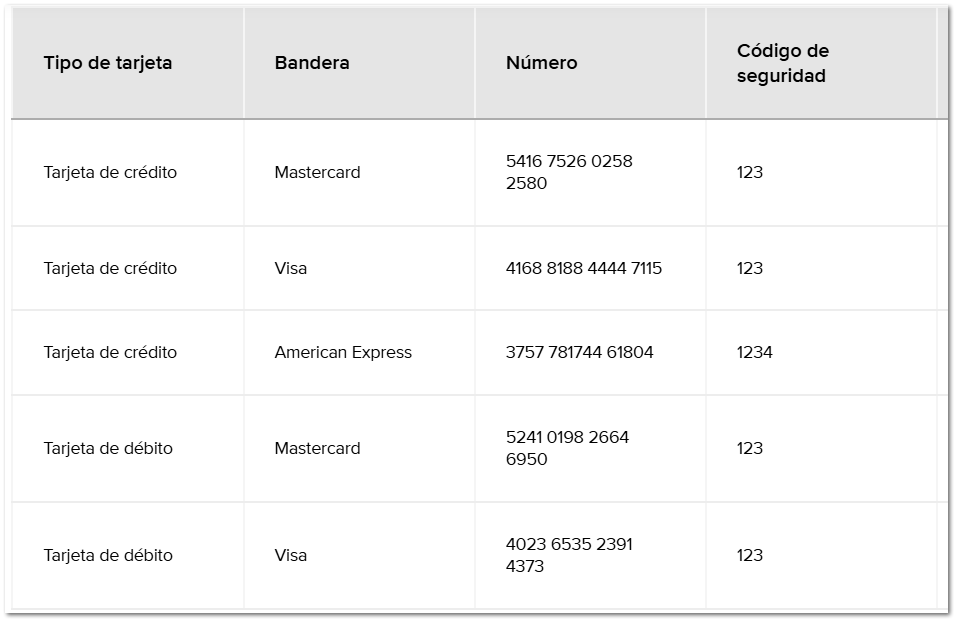The width and height of the screenshot is (957, 622).
Task: Click "Visa" in the debit card row
Action: (291, 555)
